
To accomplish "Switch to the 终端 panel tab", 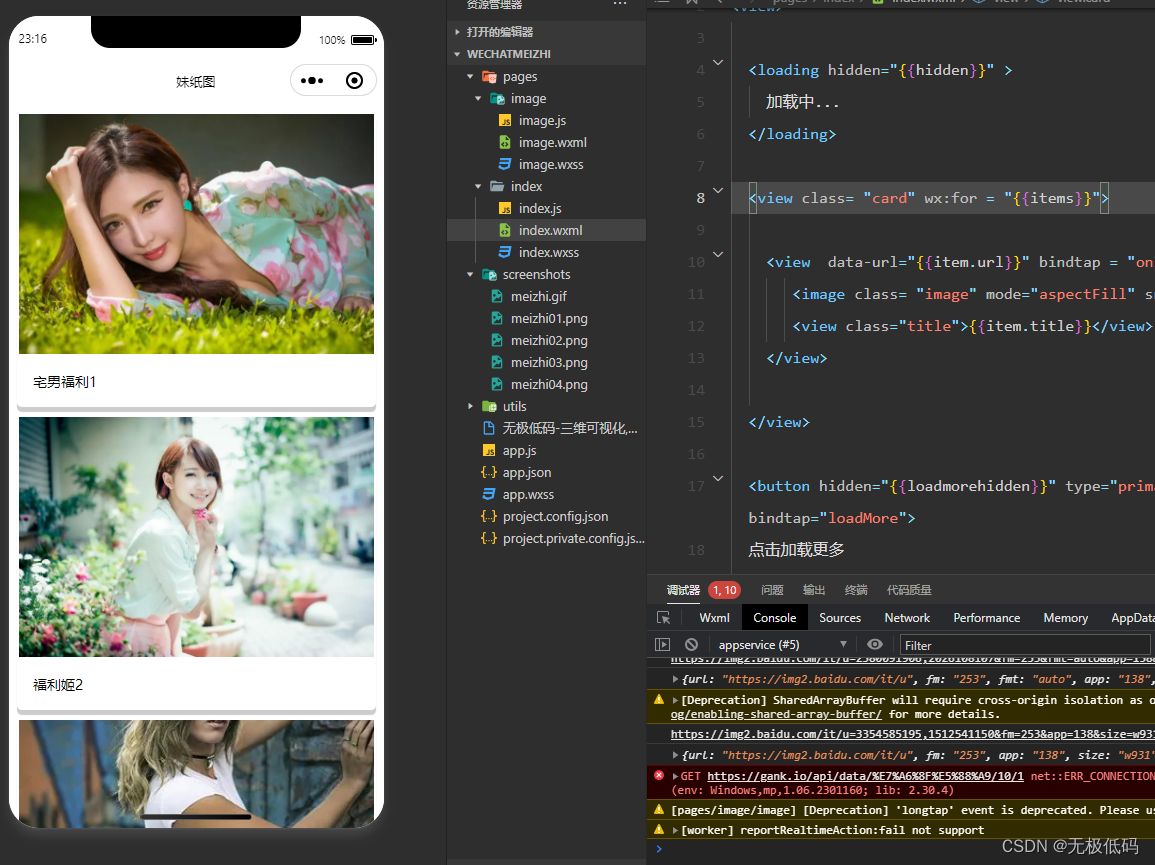I will coord(856,590).
